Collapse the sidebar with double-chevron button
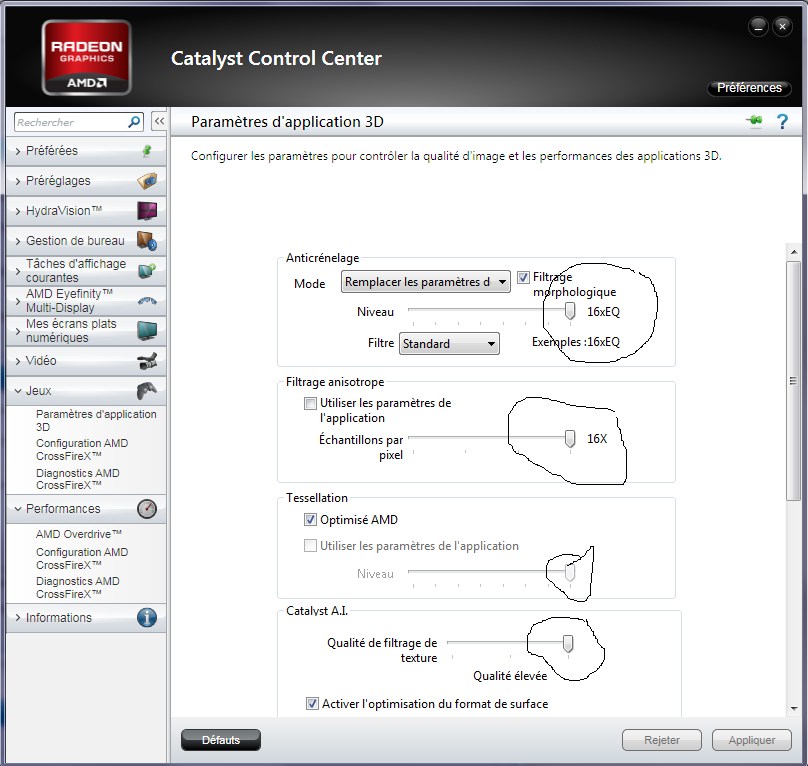The width and height of the screenshot is (808, 766). click(159, 122)
